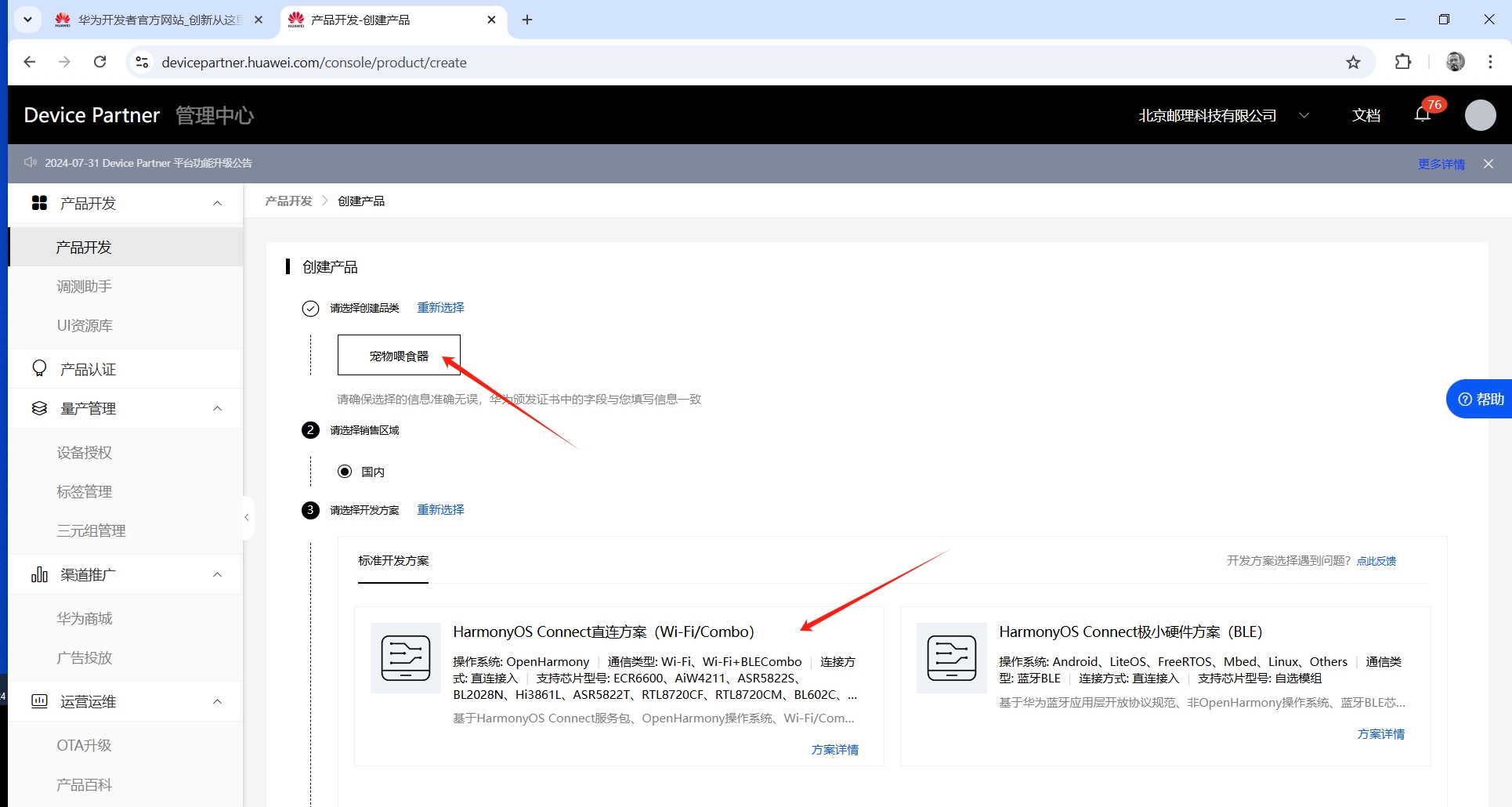The height and width of the screenshot is (807, 1512).
Task: Click the 点此反馈 feedback link
Action: (x=1376, y=561)
